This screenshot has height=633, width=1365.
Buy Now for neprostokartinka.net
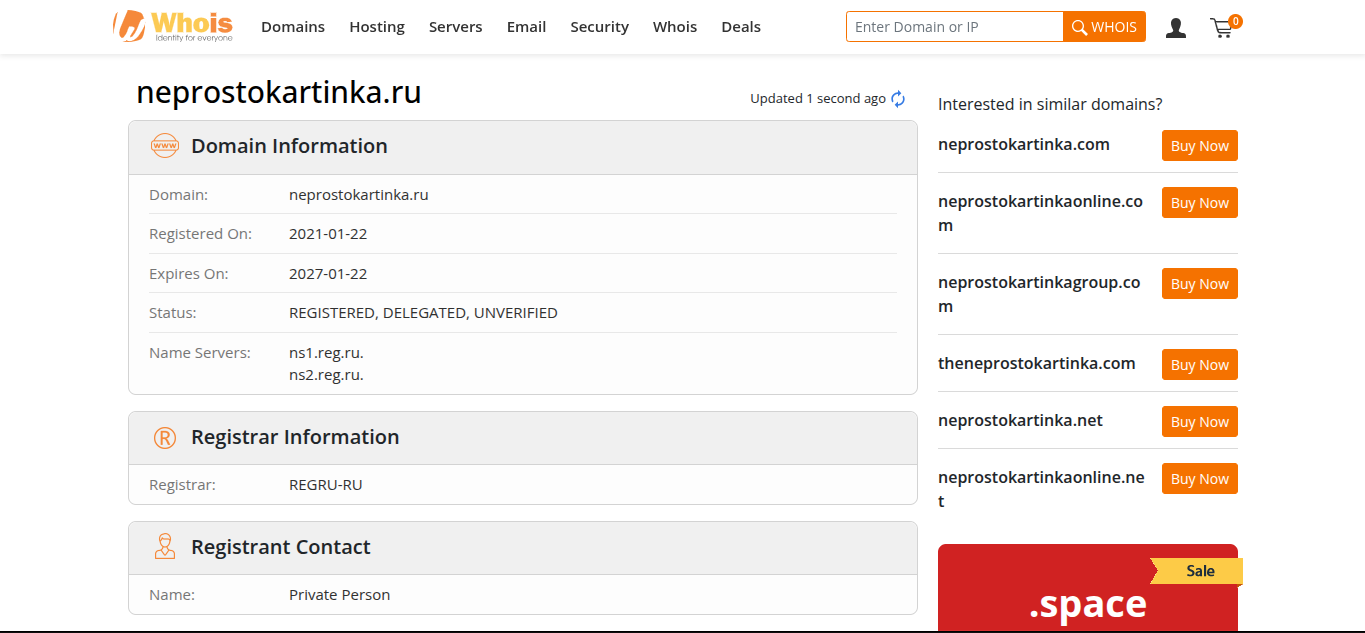pyautogui.click(x=1199, y=422)
